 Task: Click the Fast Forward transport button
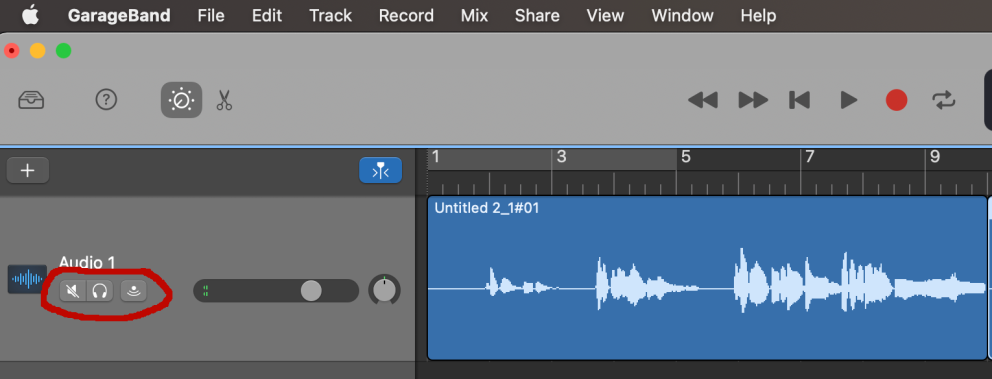click(x=753, y=100)
